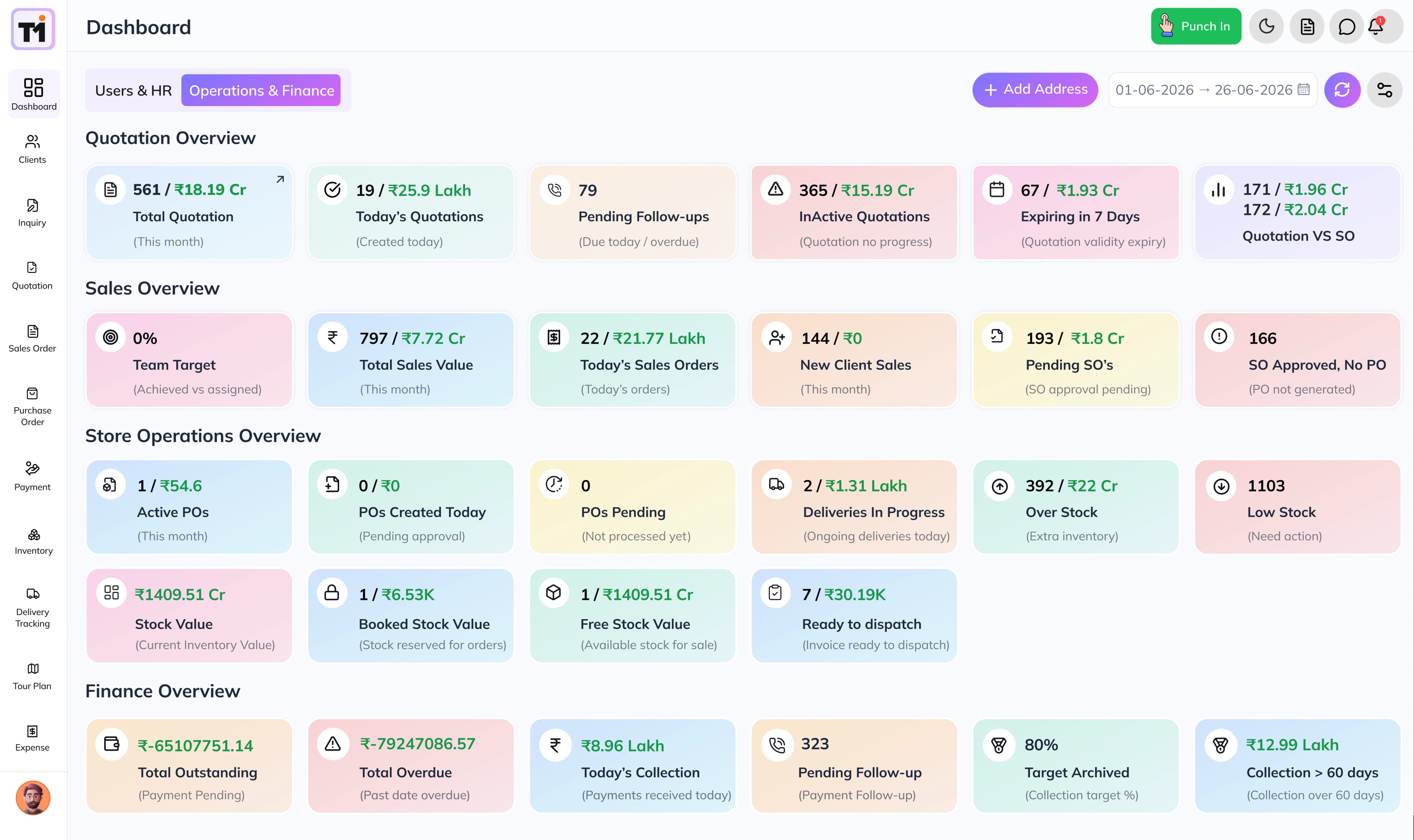
Task: Open the Dashboard sidebar item
Action: point(34,94)
